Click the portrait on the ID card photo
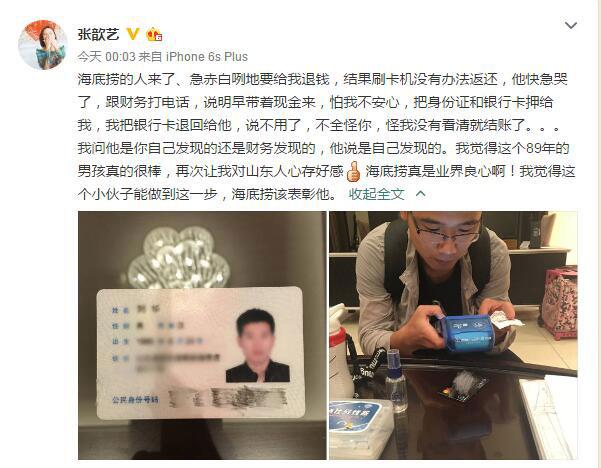Screen dimensions: 601x468 [x=257, y=346]
